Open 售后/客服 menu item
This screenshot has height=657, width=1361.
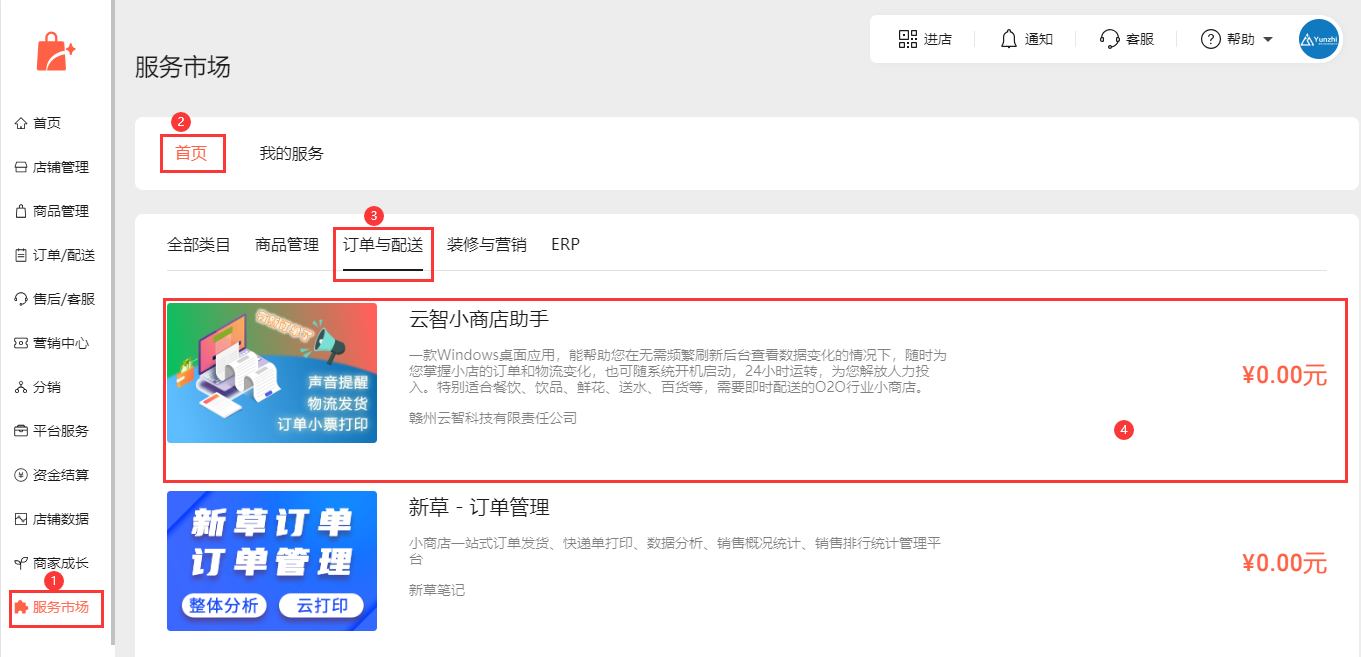tap(64, 299)
